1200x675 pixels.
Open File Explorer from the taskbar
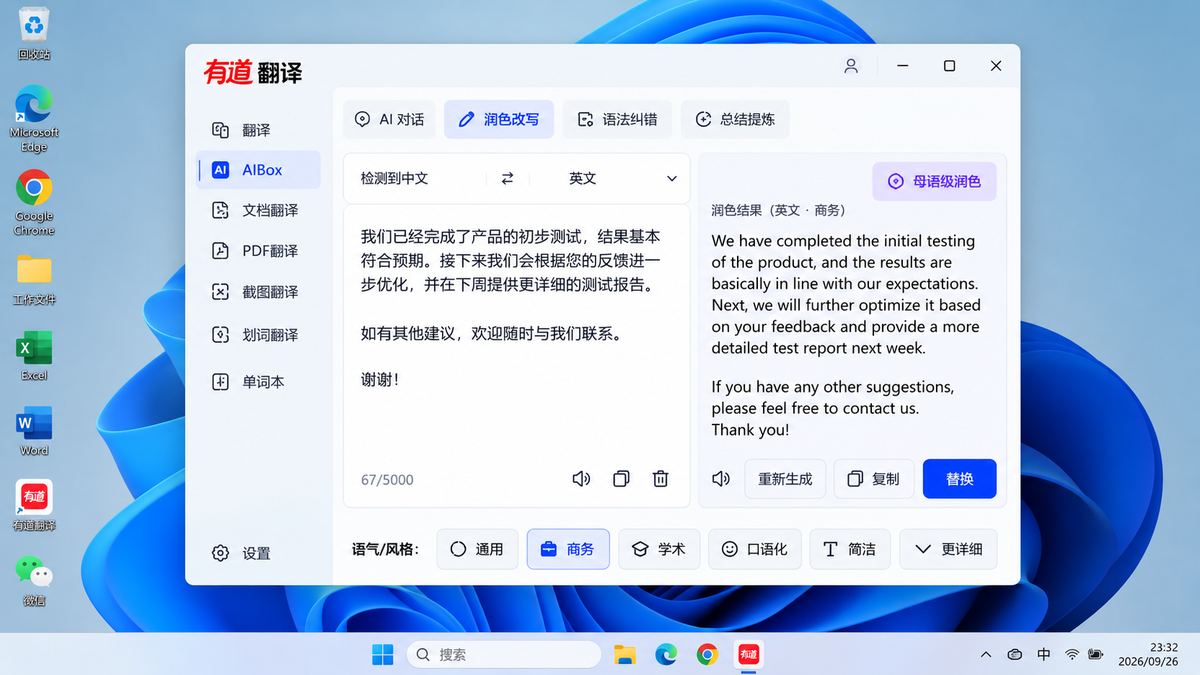(625, 655)
